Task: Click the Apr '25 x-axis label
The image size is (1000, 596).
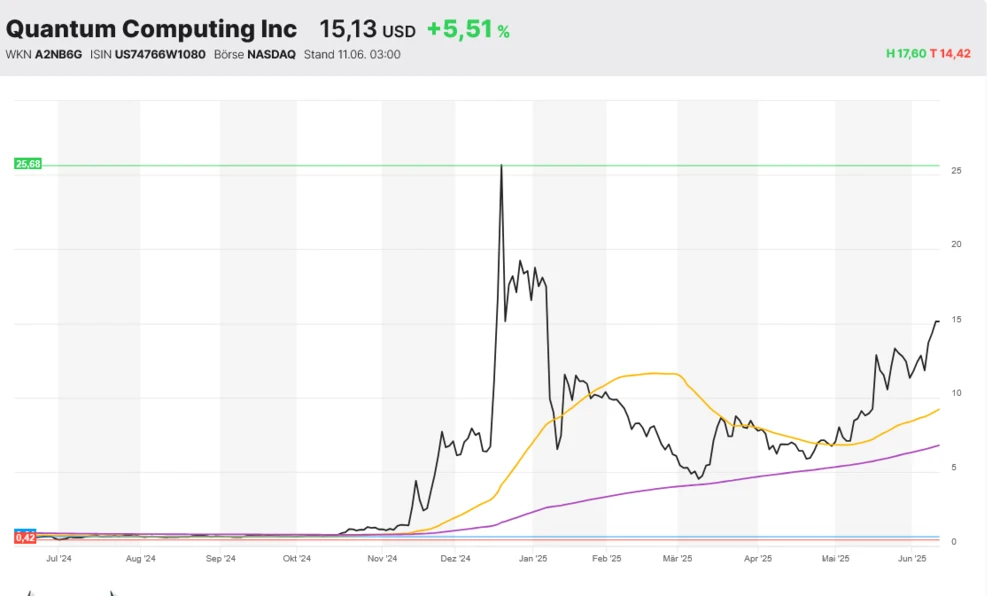Action: click(758, 559)
